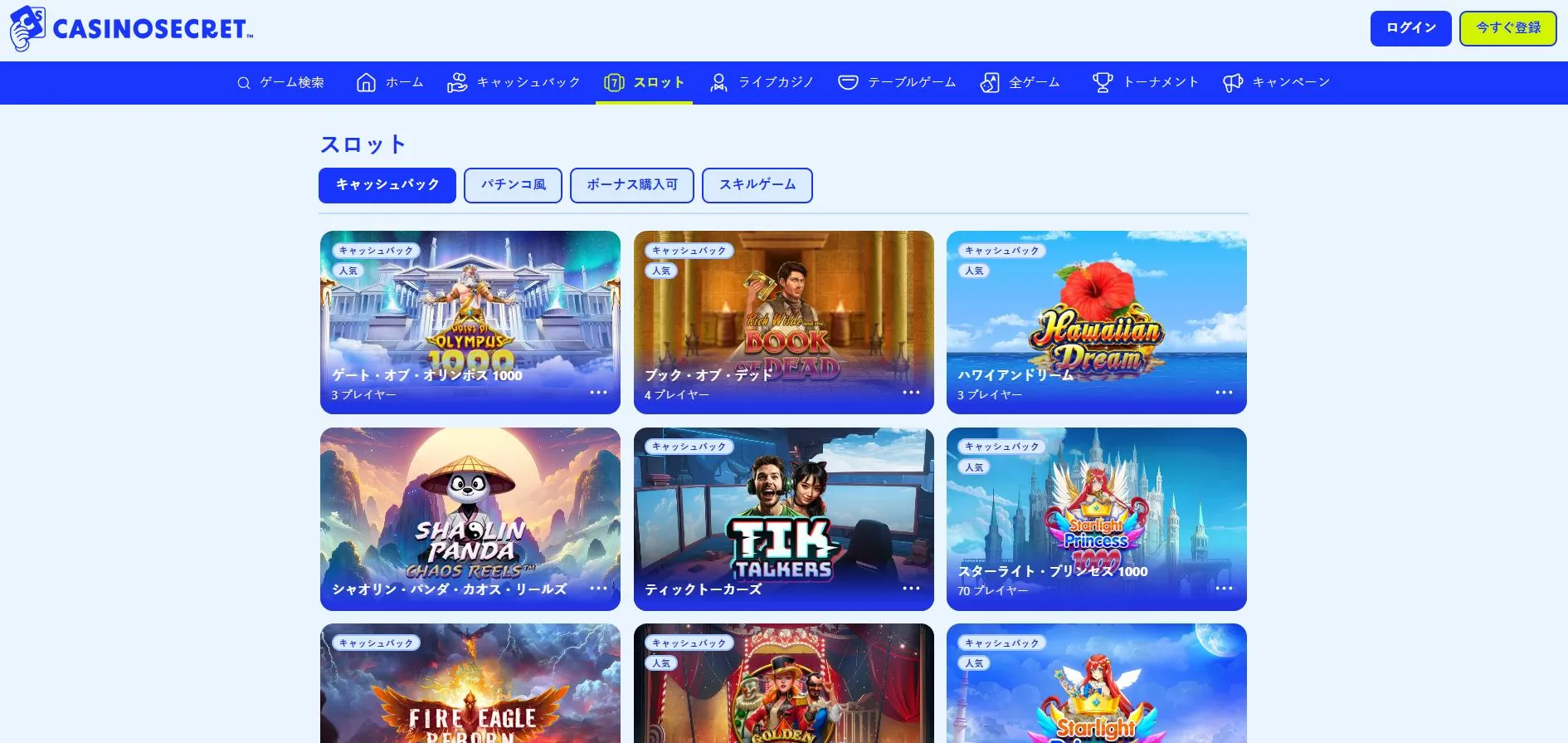Open トーナメント trophy icon

click(x=1103, y=82)
